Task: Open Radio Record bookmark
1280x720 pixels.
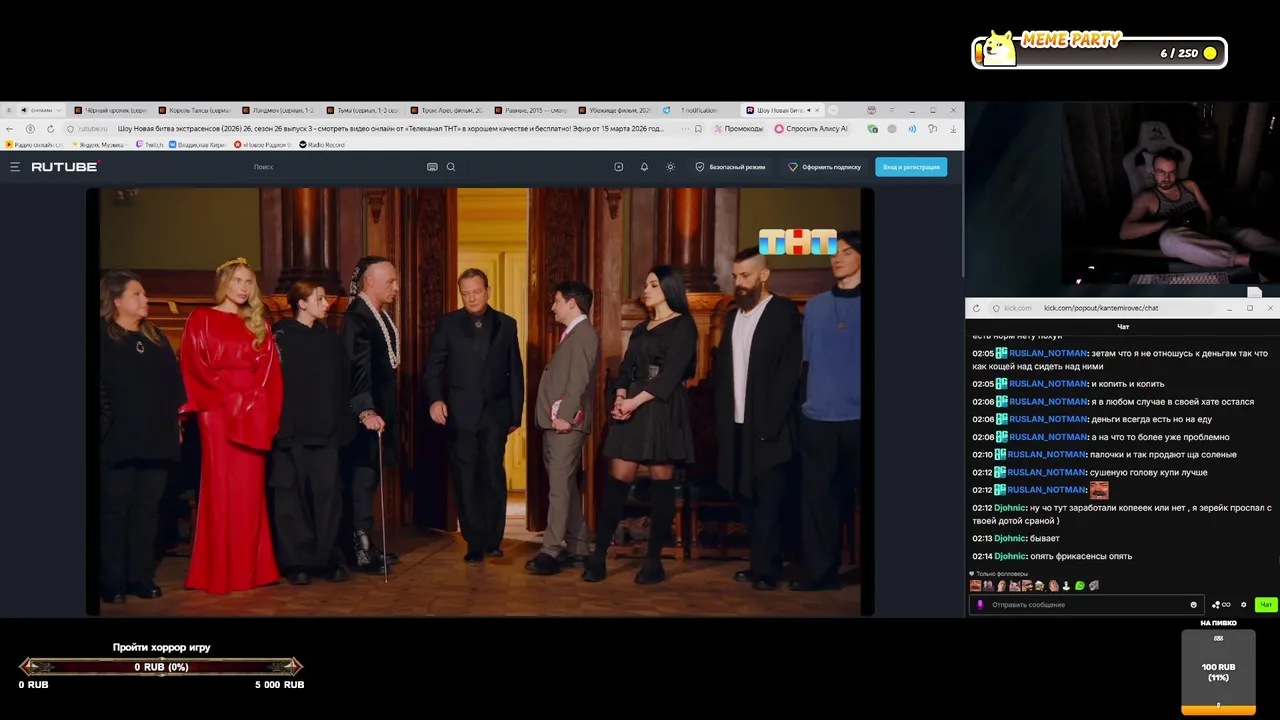Action: click(322, 145)
